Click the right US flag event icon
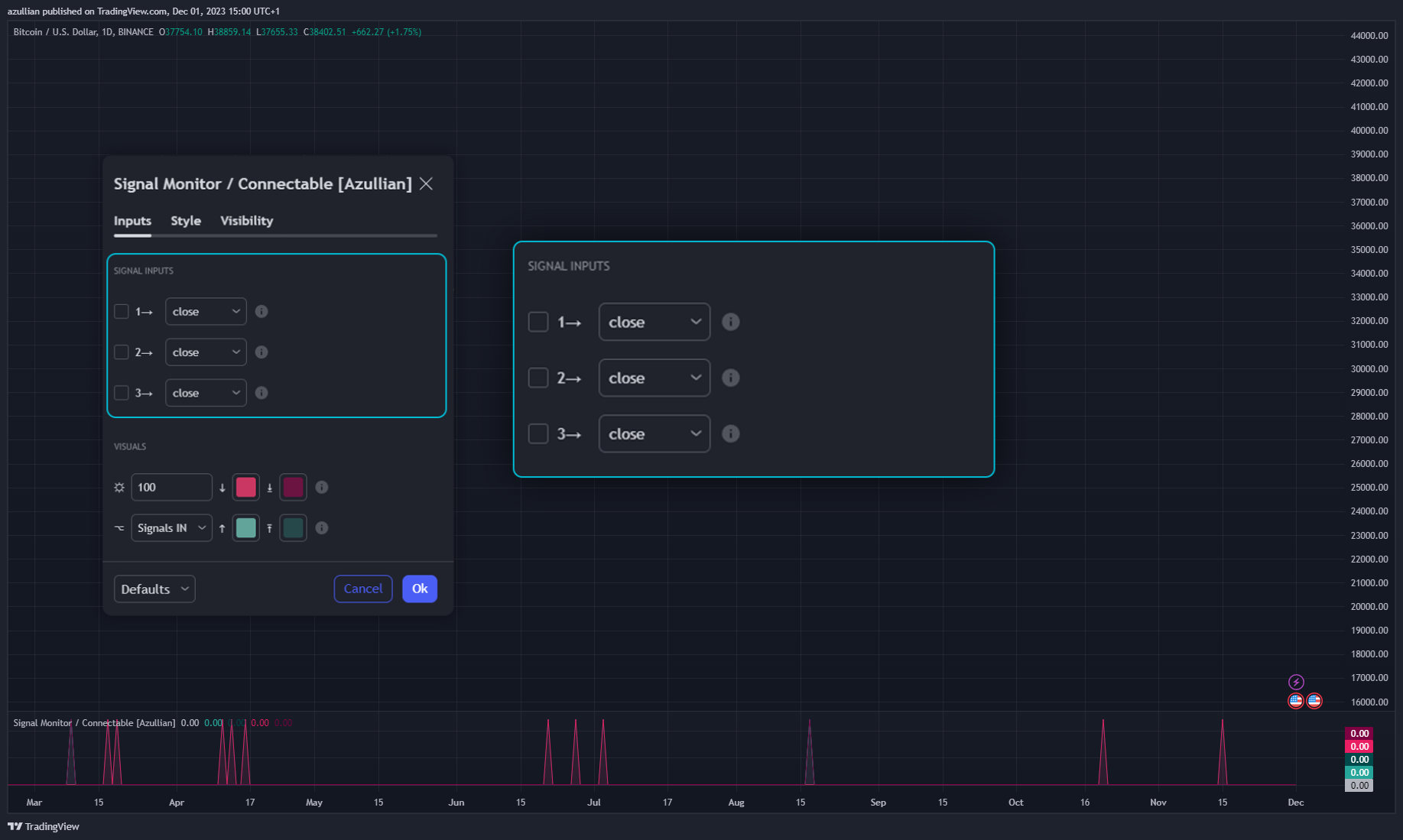This screenshot has width=1403, height=840. (x=1314, y=700)
